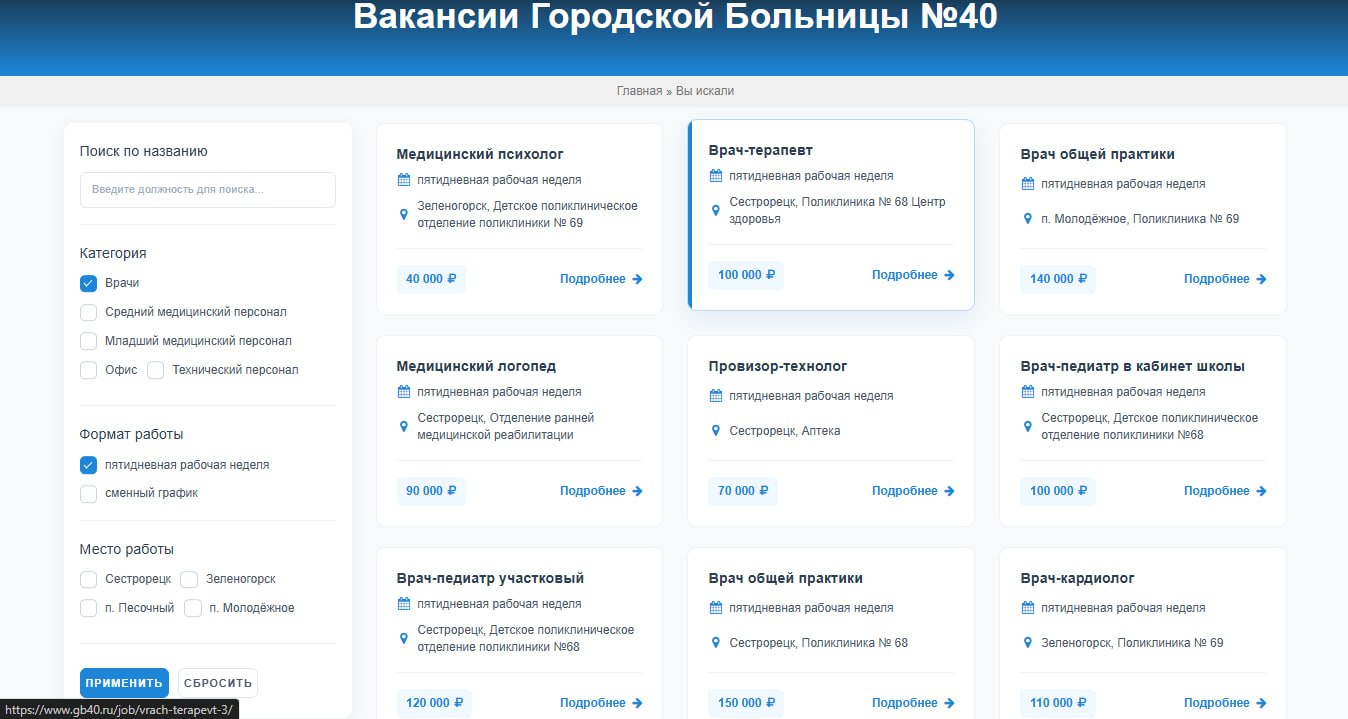Apply filters with ПРИМЕНИТЬ button

coord(124,683)
